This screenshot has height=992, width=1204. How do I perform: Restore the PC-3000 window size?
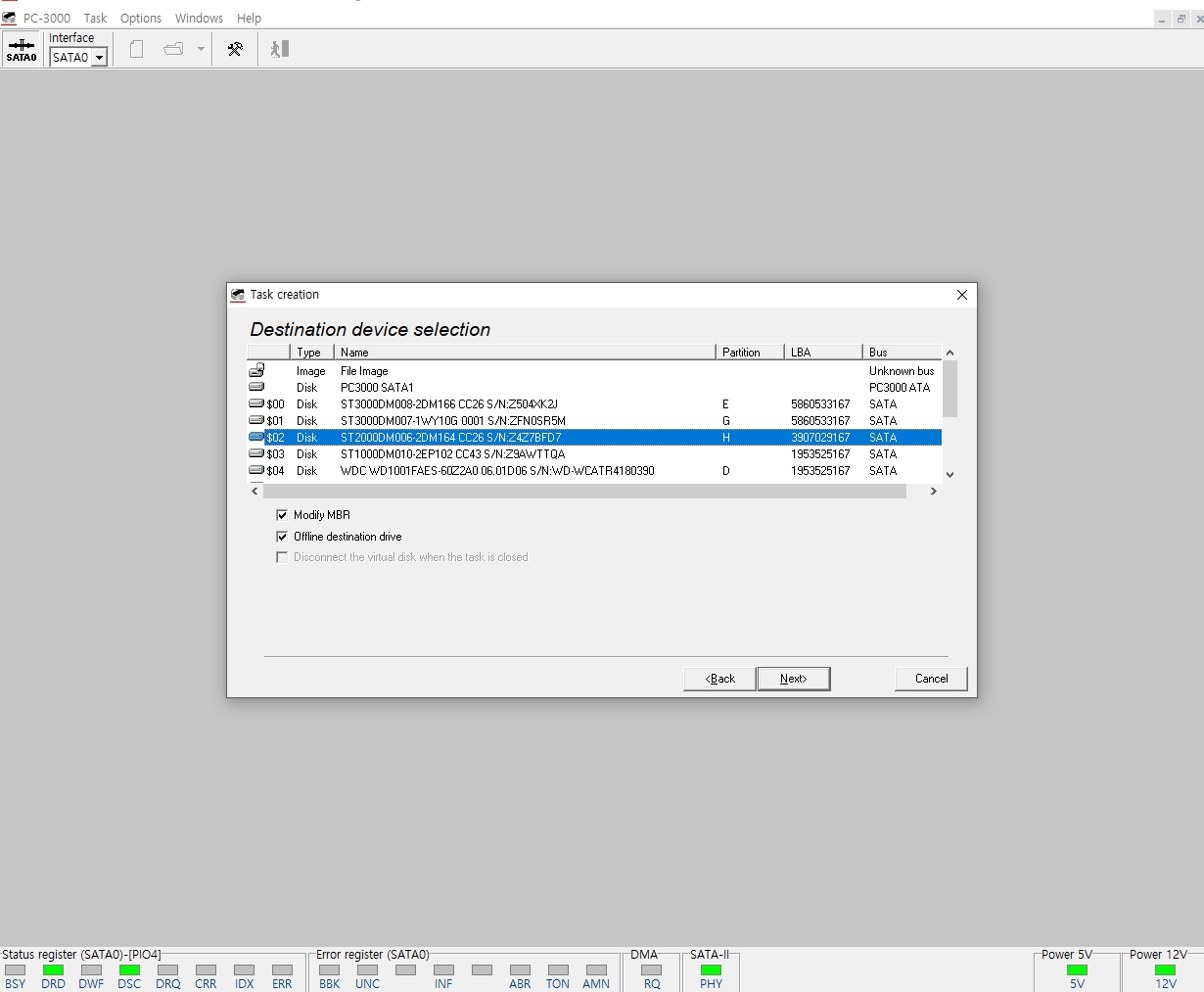pyautogui.click(x=1181, y=19)
